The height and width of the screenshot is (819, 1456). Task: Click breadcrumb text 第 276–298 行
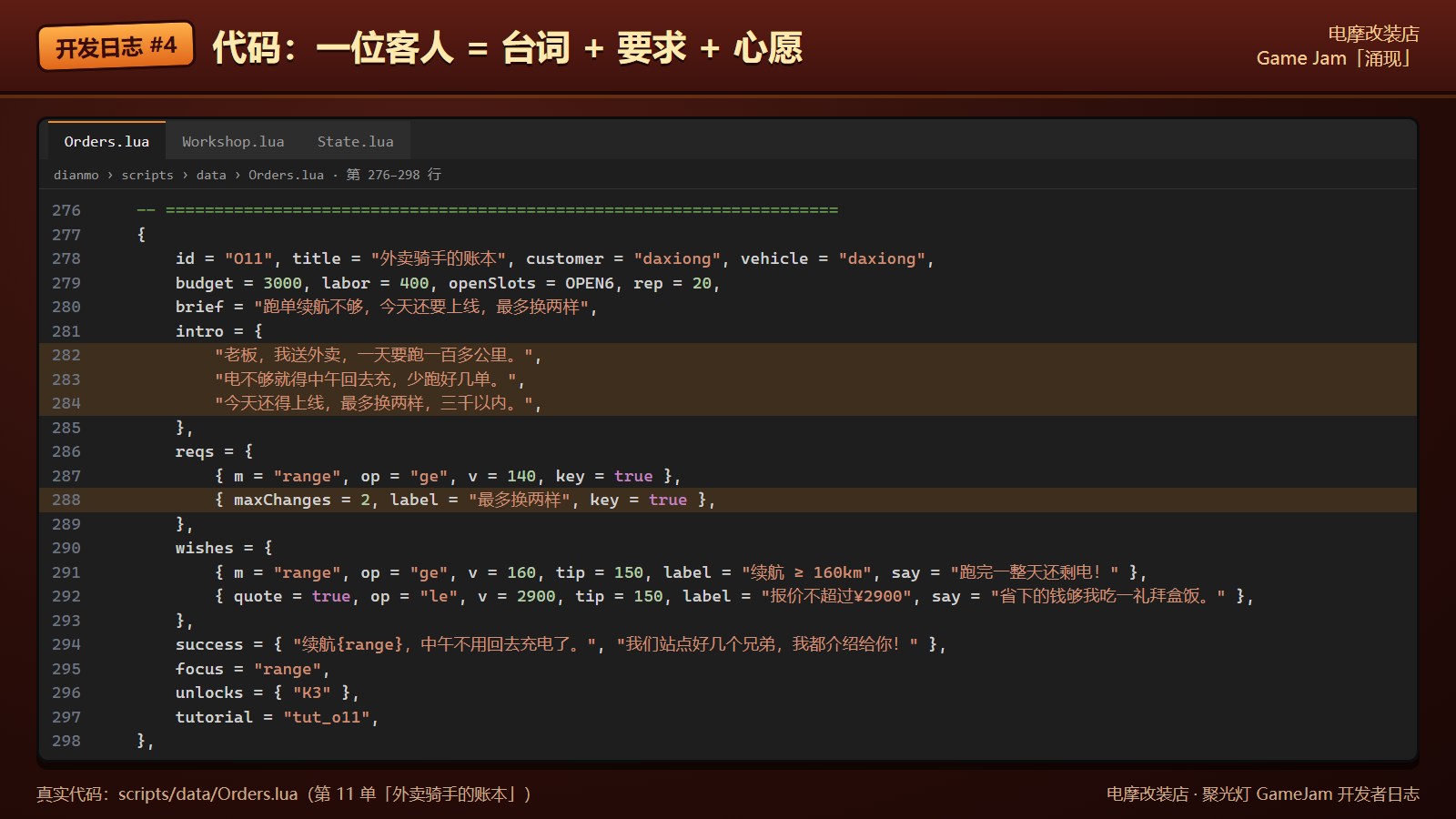click(x=394, y=175)
